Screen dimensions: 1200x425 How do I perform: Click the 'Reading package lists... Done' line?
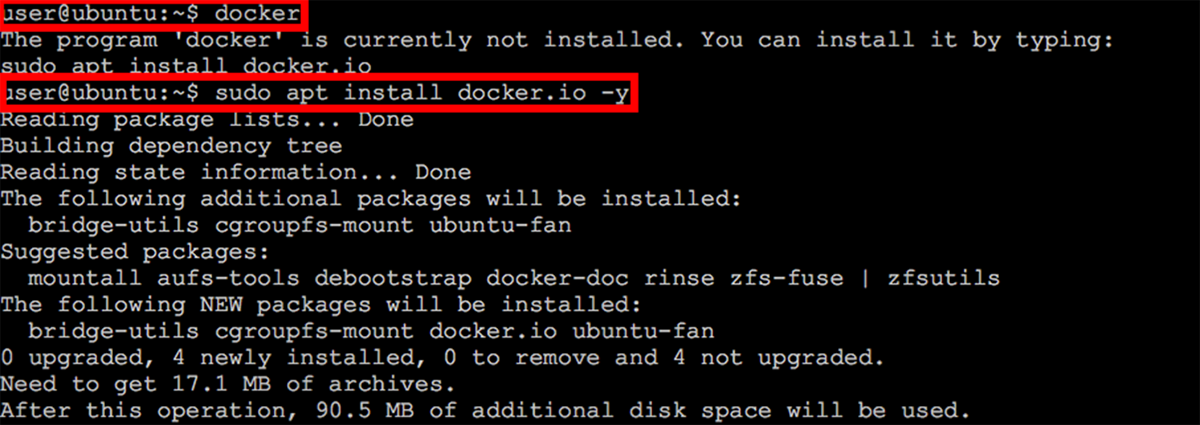point(207,119)
